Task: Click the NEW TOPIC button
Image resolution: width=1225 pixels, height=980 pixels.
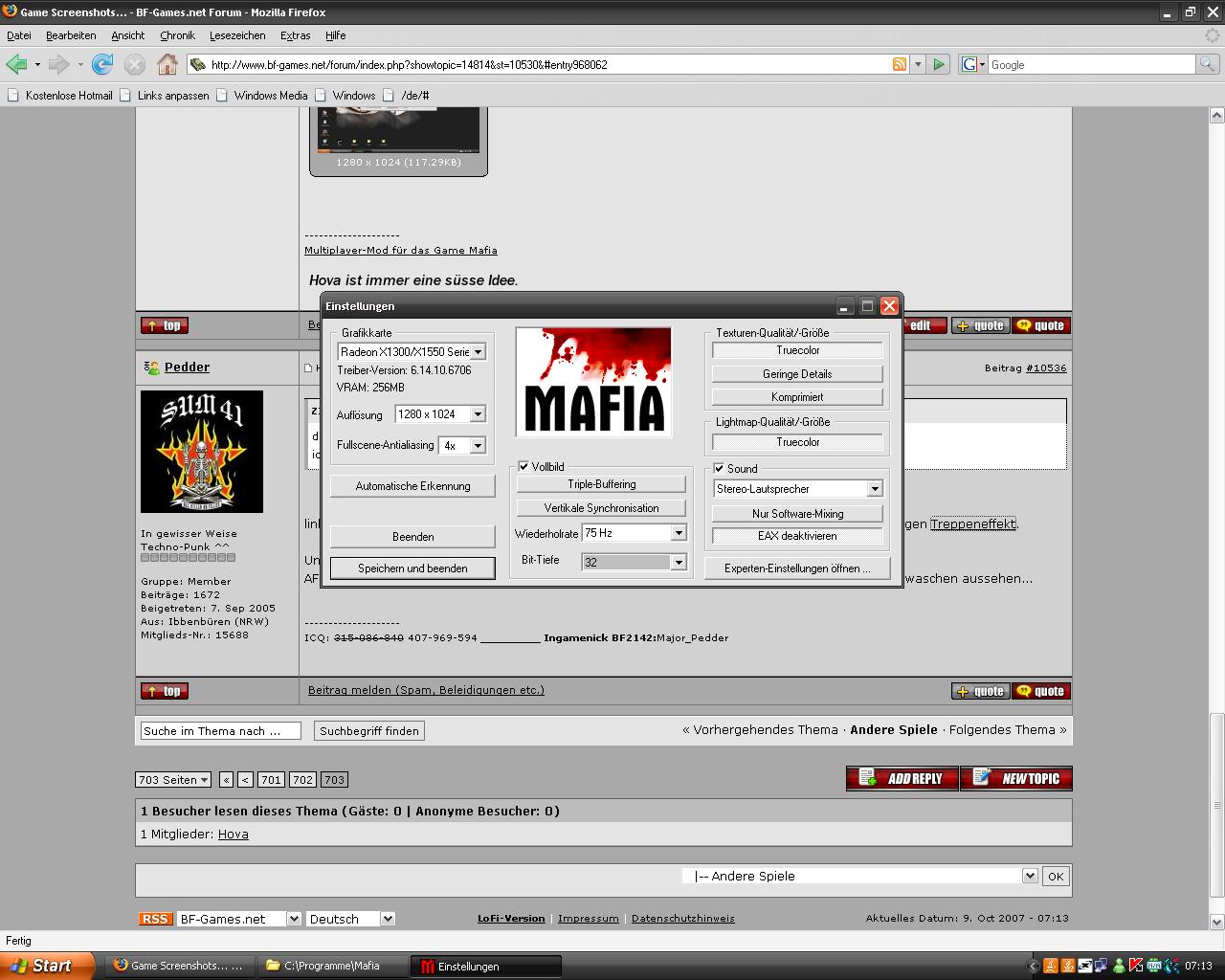Action: tap(1016, 778)
